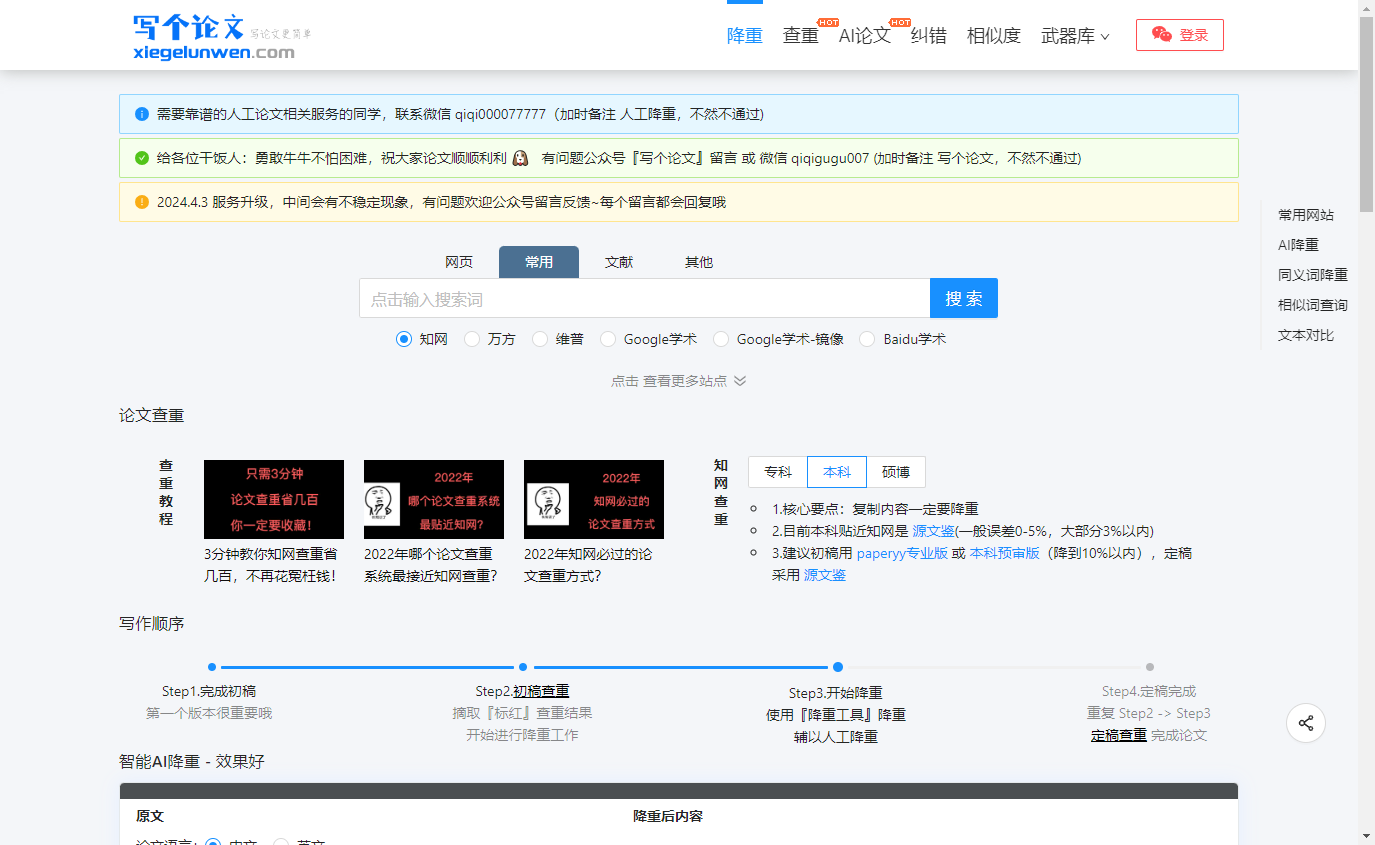Image resolution: width=1375 pixels, height=845 pixels.
Task: Open the 相似度 navigation item
Action: tap(994, 36)
